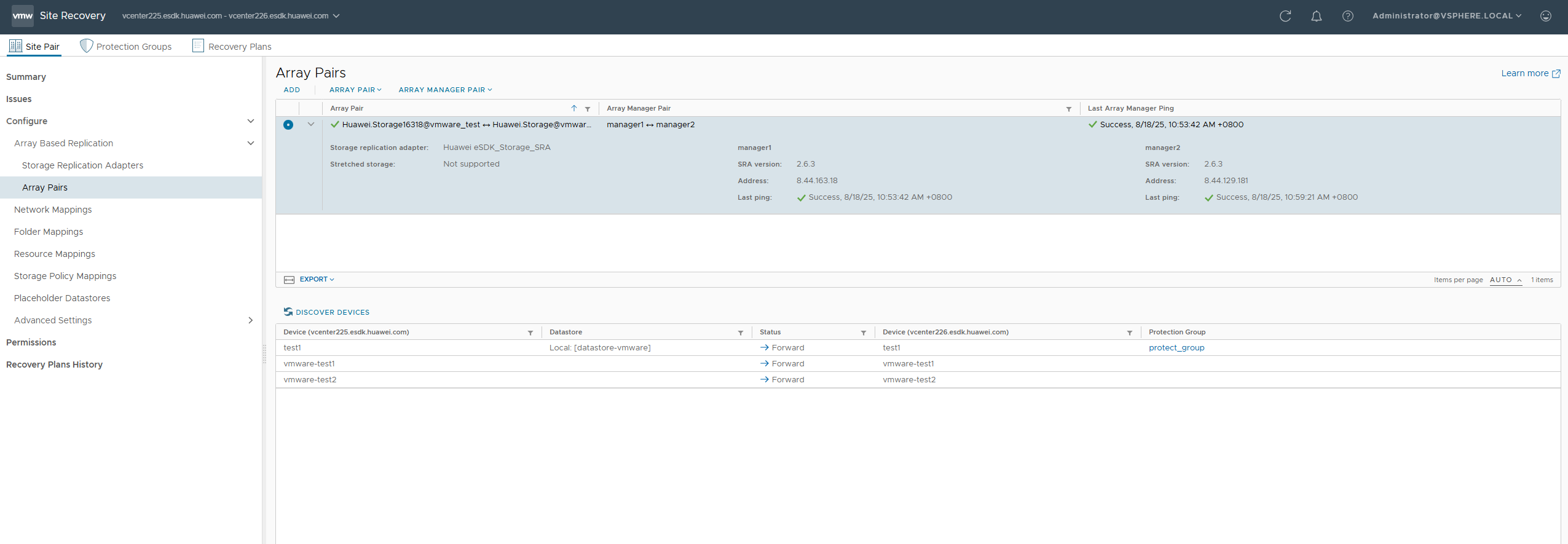Open Permissions in the sidebar

point(31,342)
